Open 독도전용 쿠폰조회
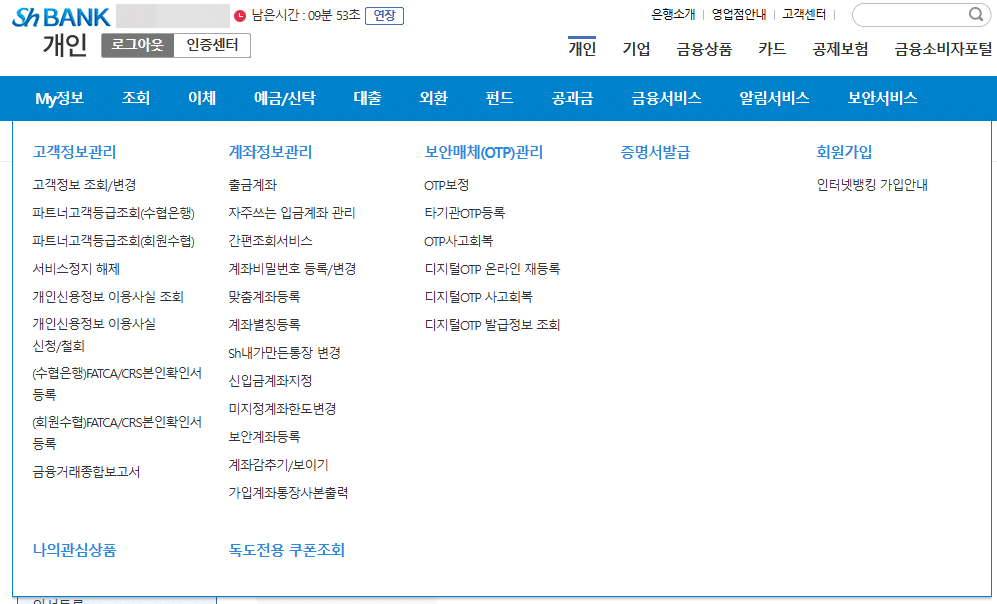 (287, 550)
